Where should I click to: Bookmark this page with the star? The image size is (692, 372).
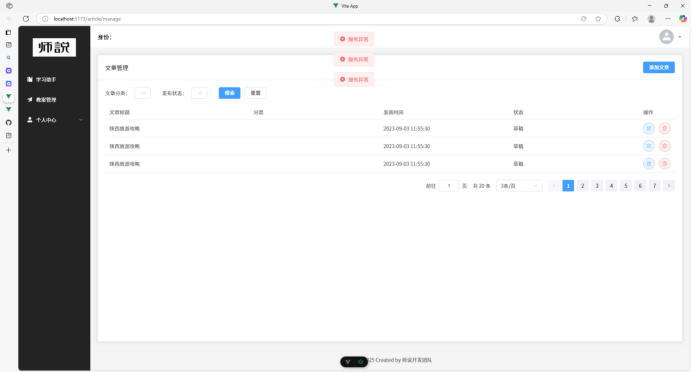coord(598,19)
